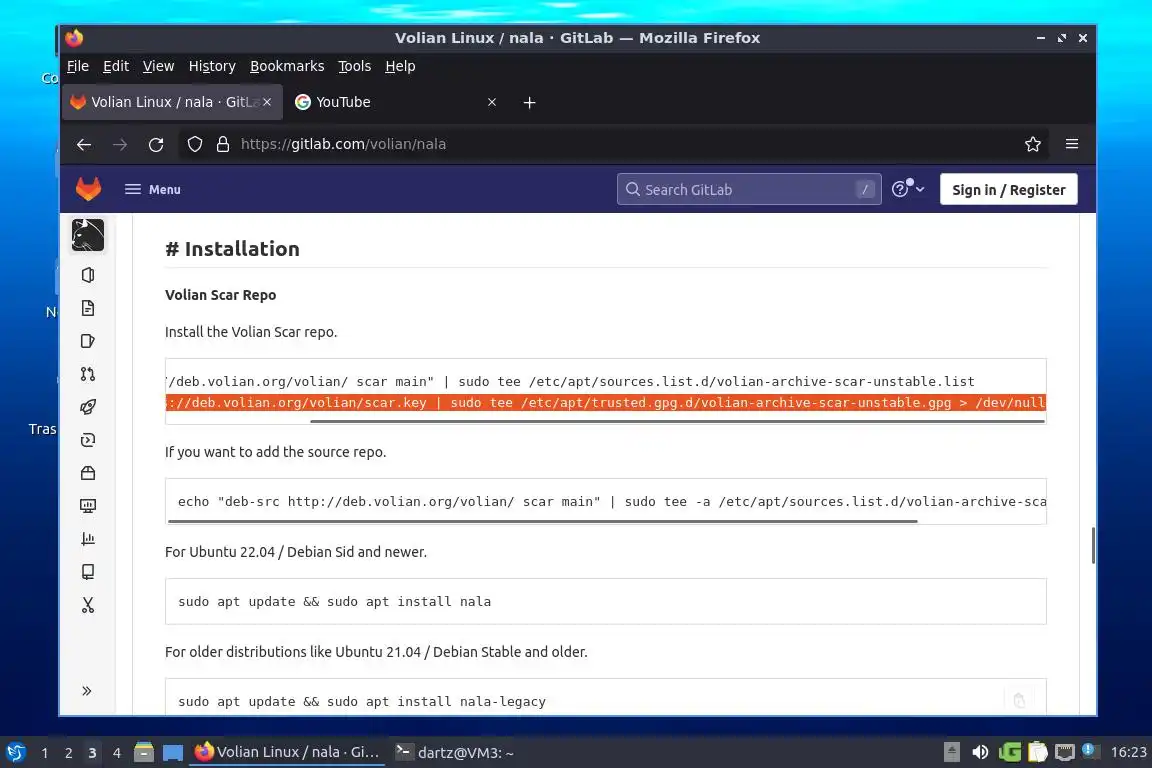Open the GitLab Help dropdown
This screenshot has height=768, width=1152.
click(907, 189)
